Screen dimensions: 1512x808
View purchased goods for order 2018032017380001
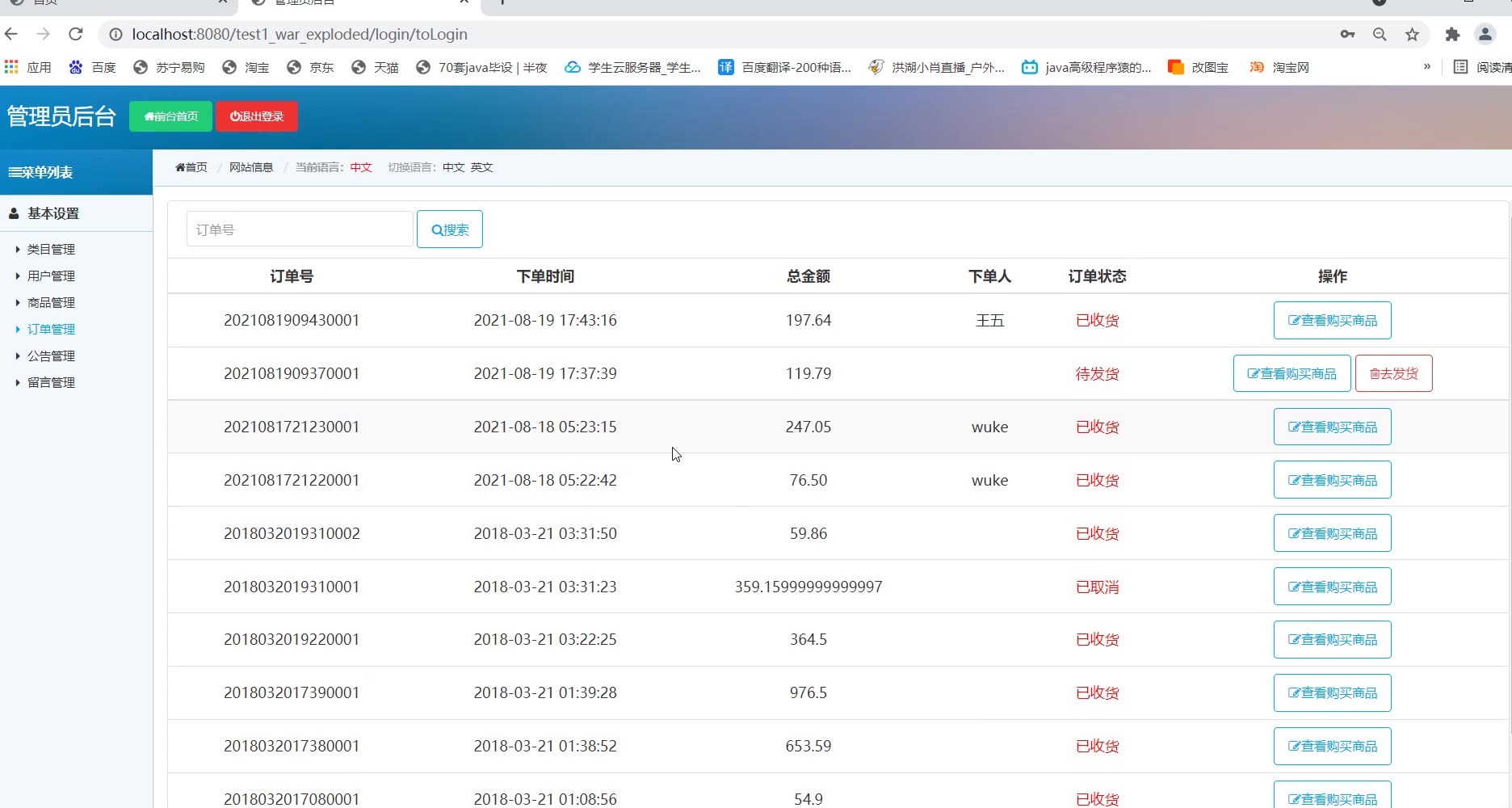(x=1332, y=746)
